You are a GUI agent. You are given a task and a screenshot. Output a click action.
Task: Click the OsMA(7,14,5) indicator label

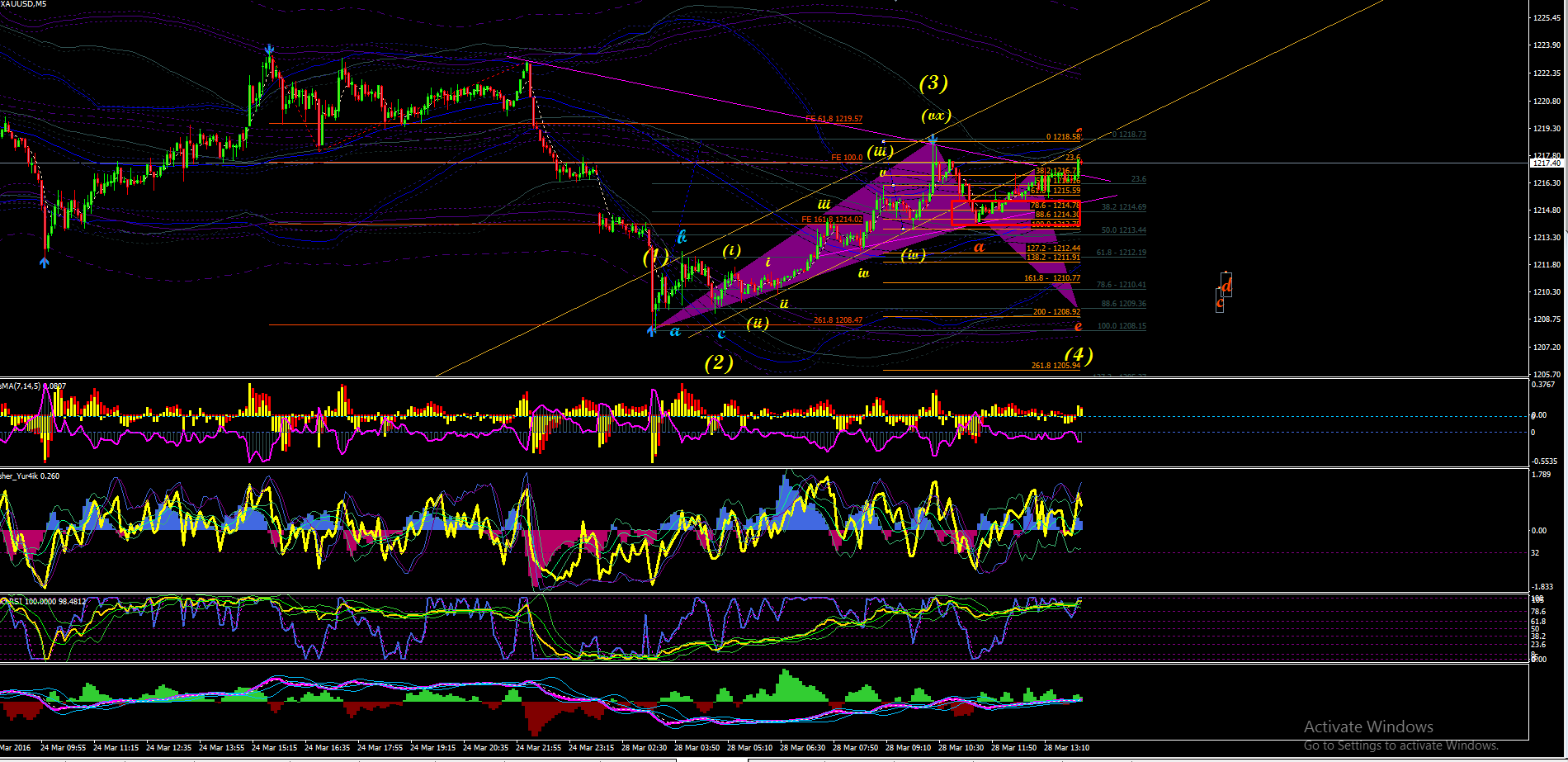[x=33, y=386]
